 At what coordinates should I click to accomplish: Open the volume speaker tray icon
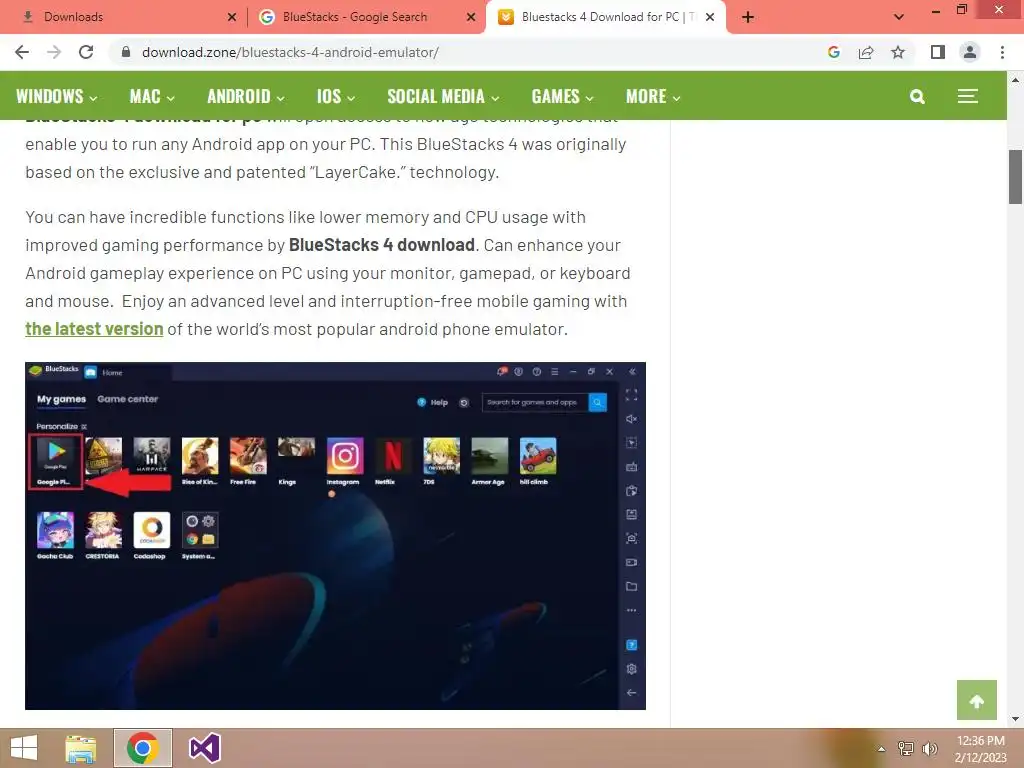[x=930, y=749]
